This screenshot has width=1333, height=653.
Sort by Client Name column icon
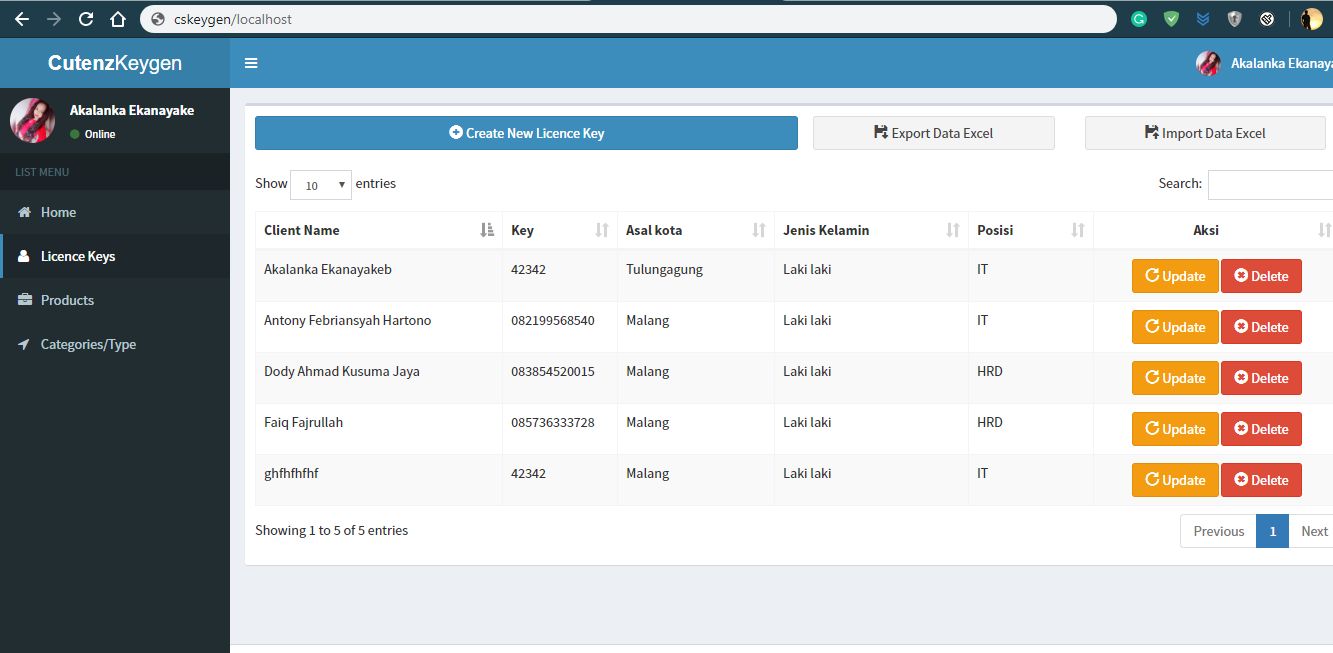click(x=487, y=230)
